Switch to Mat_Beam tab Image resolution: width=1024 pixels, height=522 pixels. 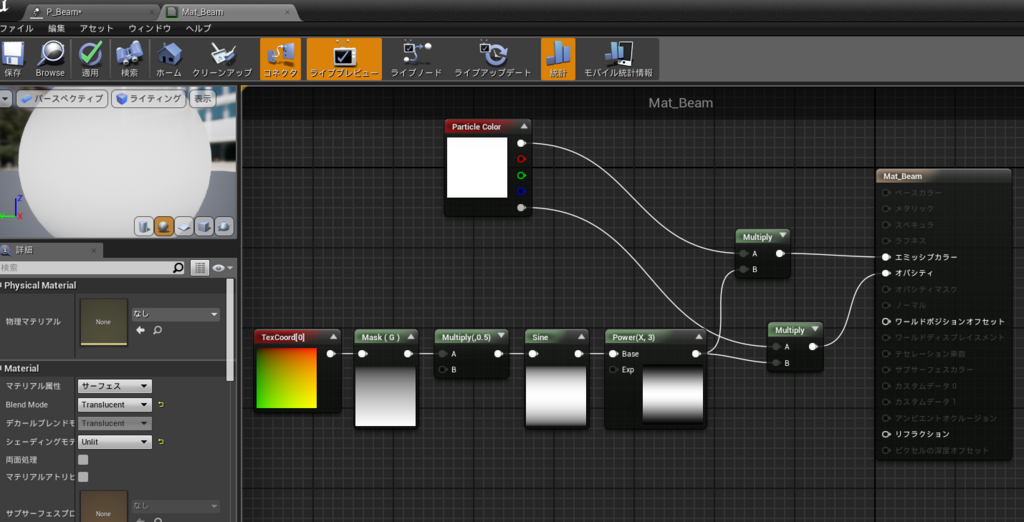click(229, 12)
